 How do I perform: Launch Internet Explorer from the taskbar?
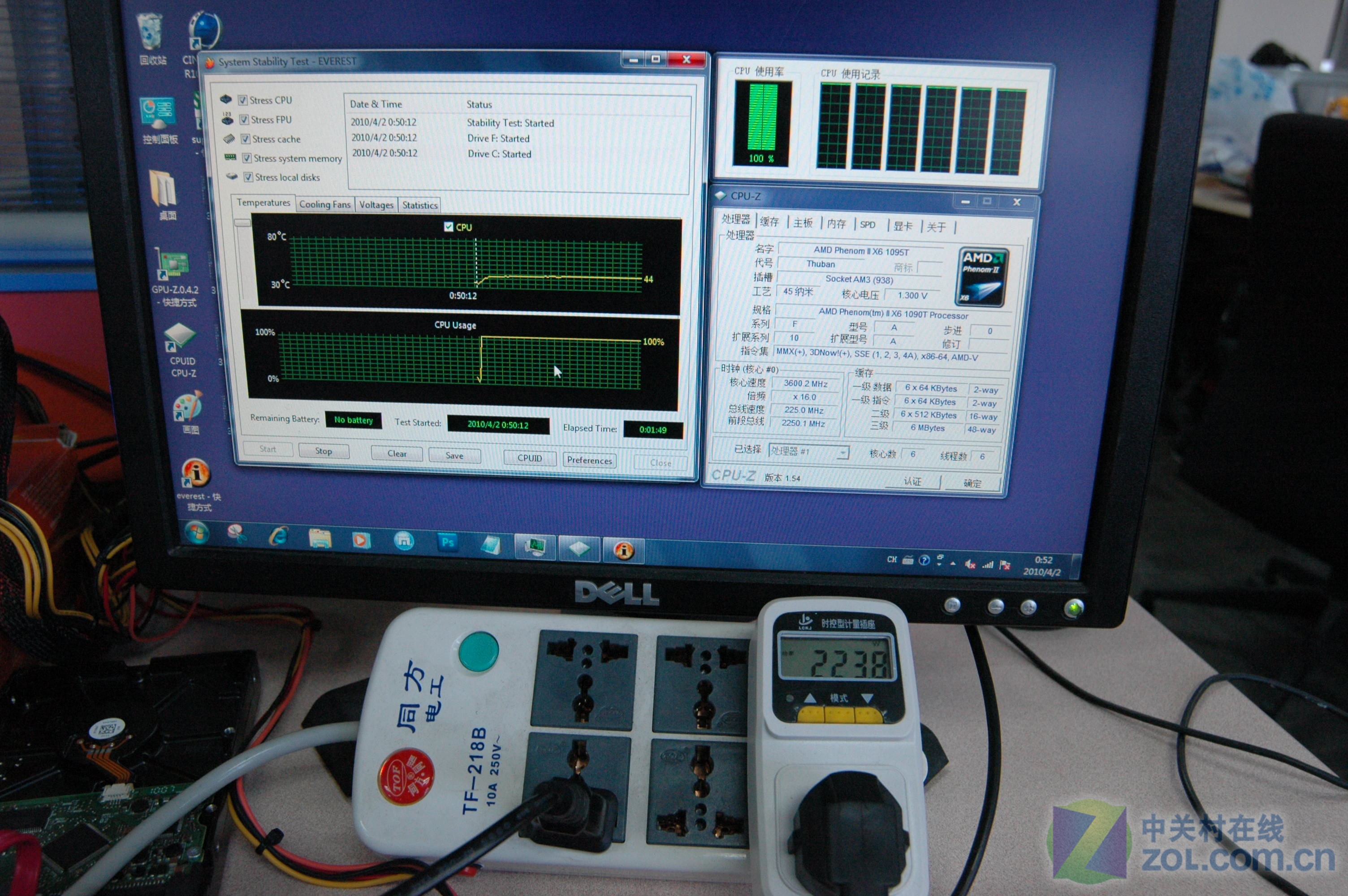coord(278,536)
